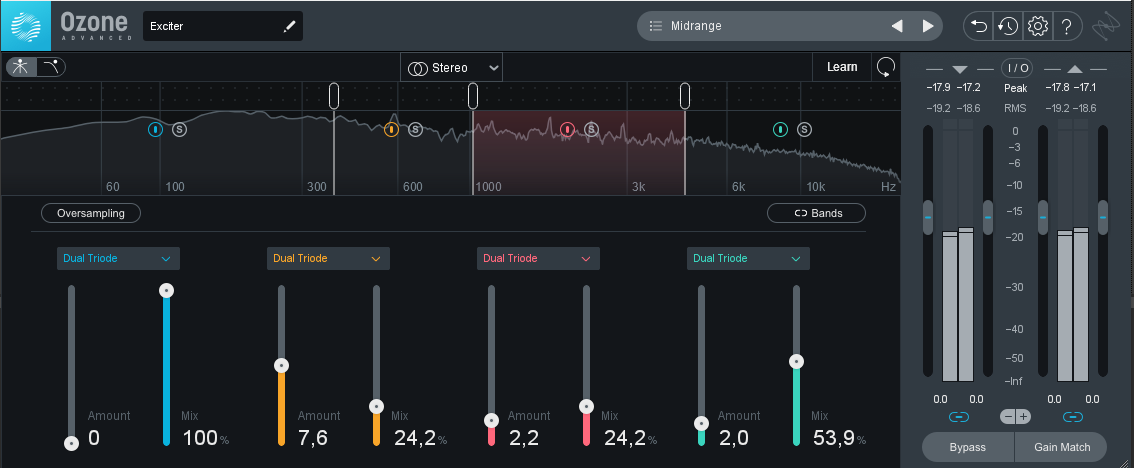Open the Stereo channel mode dropdown
This screenshot has width=1134, height=468.
(452, 67)
